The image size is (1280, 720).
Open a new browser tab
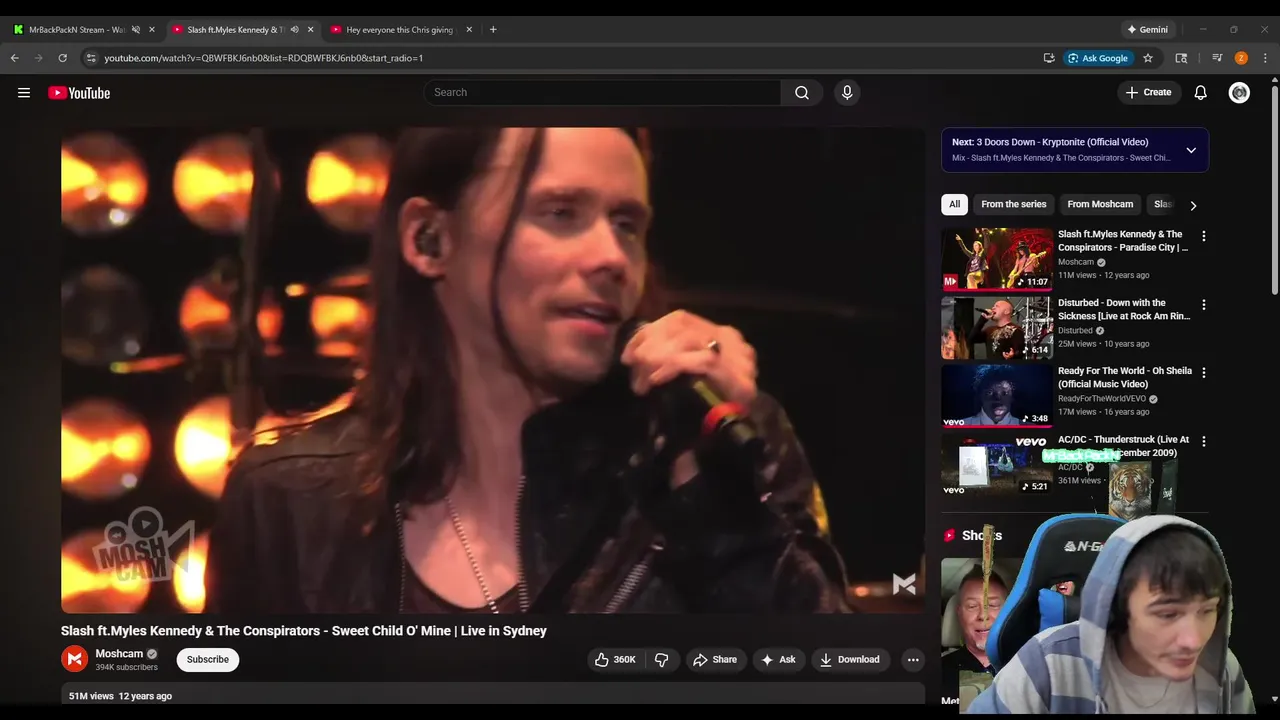click(493, 29)
